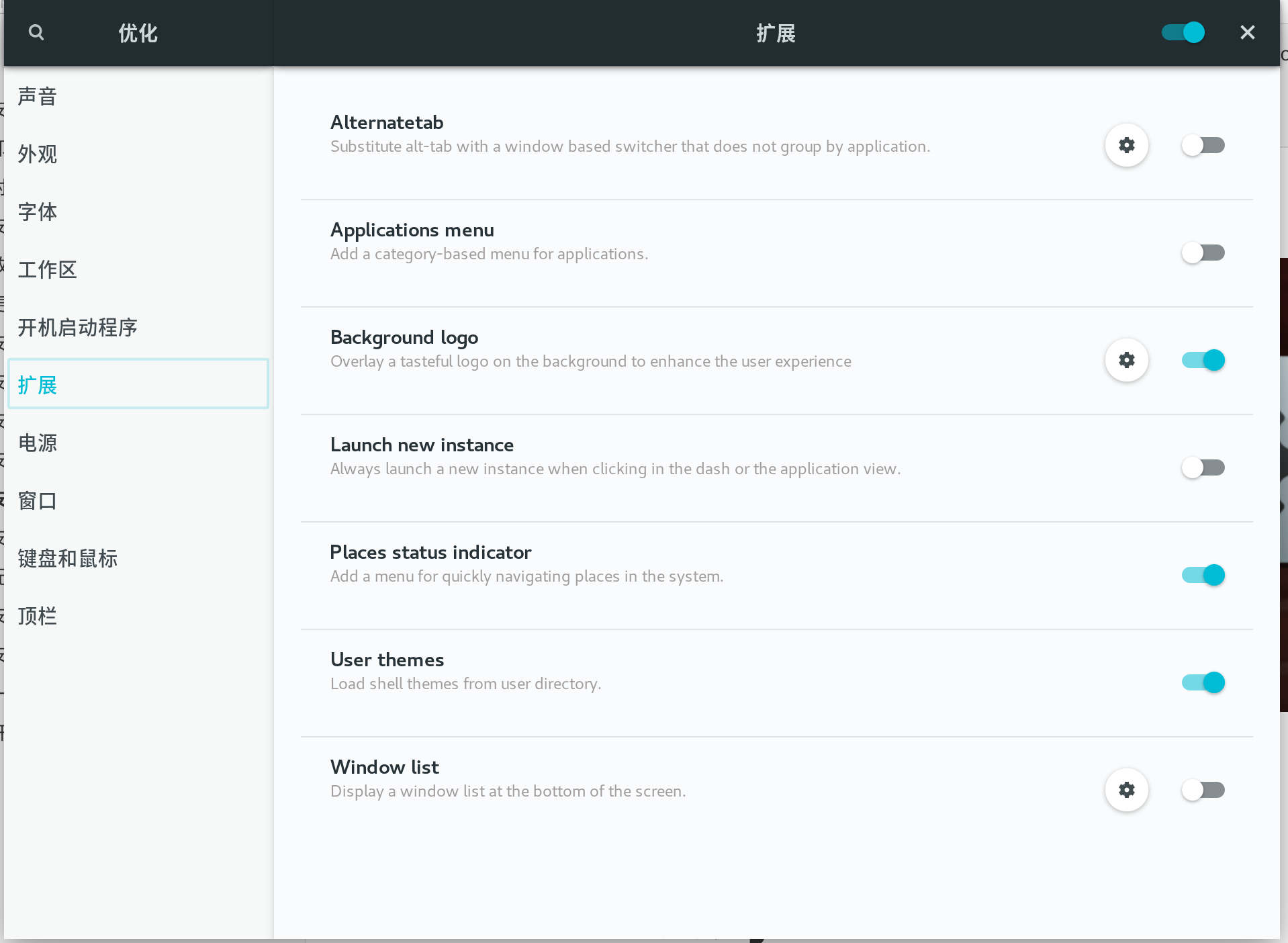
Task: Open the search icon in header
Action: [x=36, y=32]
